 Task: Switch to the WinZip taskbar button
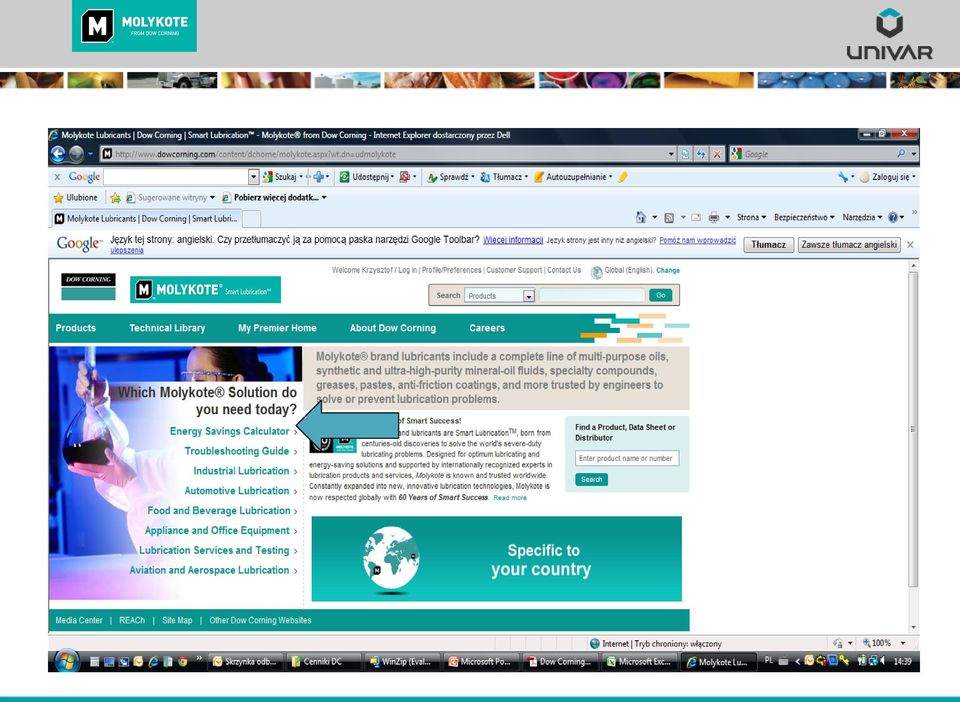[402, 662]
